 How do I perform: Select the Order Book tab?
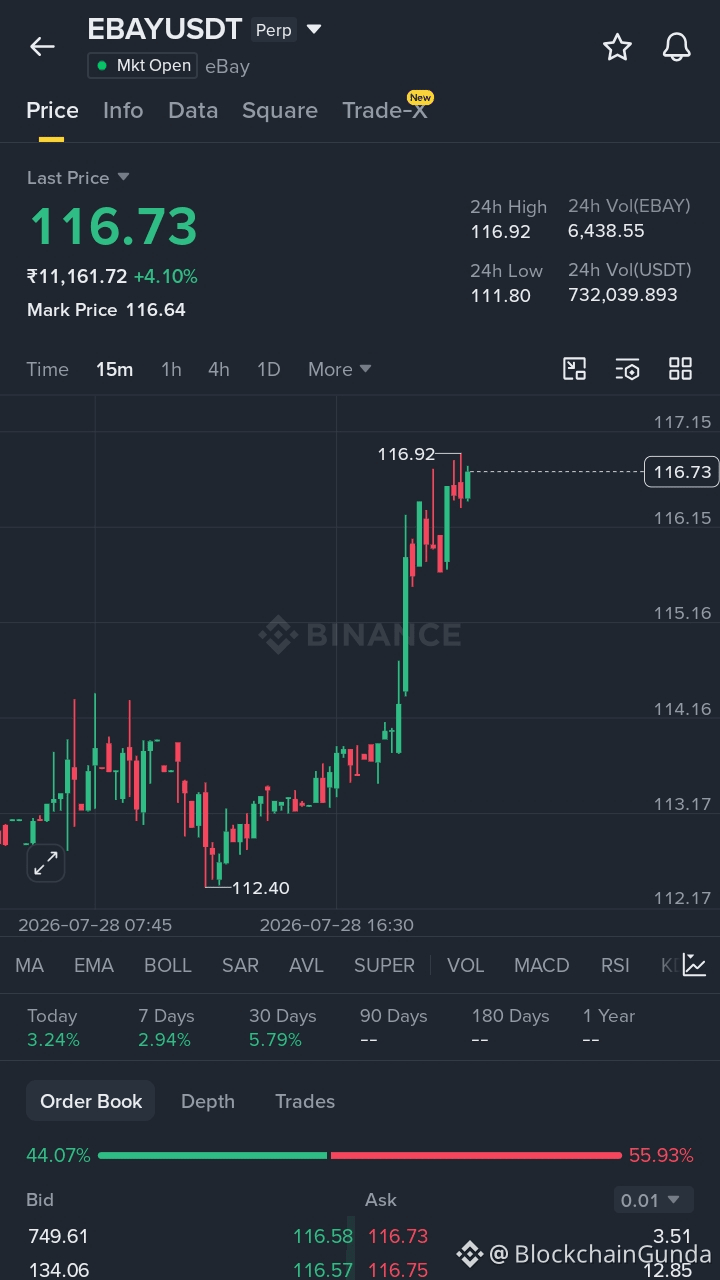point(91,1101)
